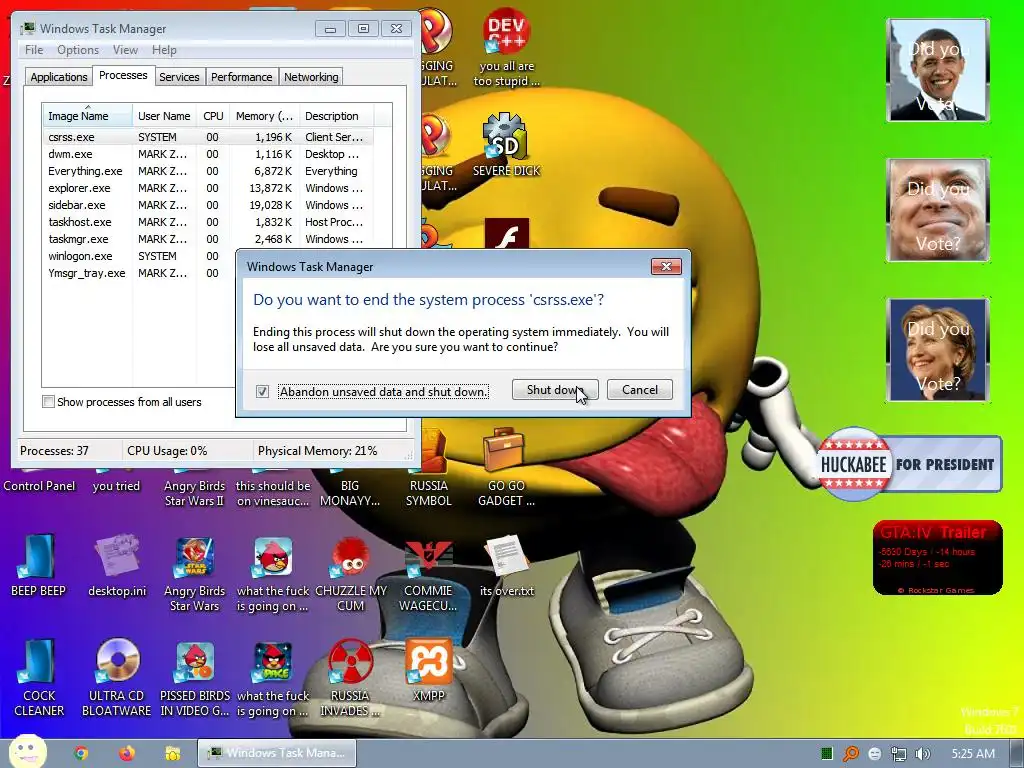This screenshot has height=768, width=1024.
Task: Launch Firefox from the taskbar
Action: (x=127, y=753)
